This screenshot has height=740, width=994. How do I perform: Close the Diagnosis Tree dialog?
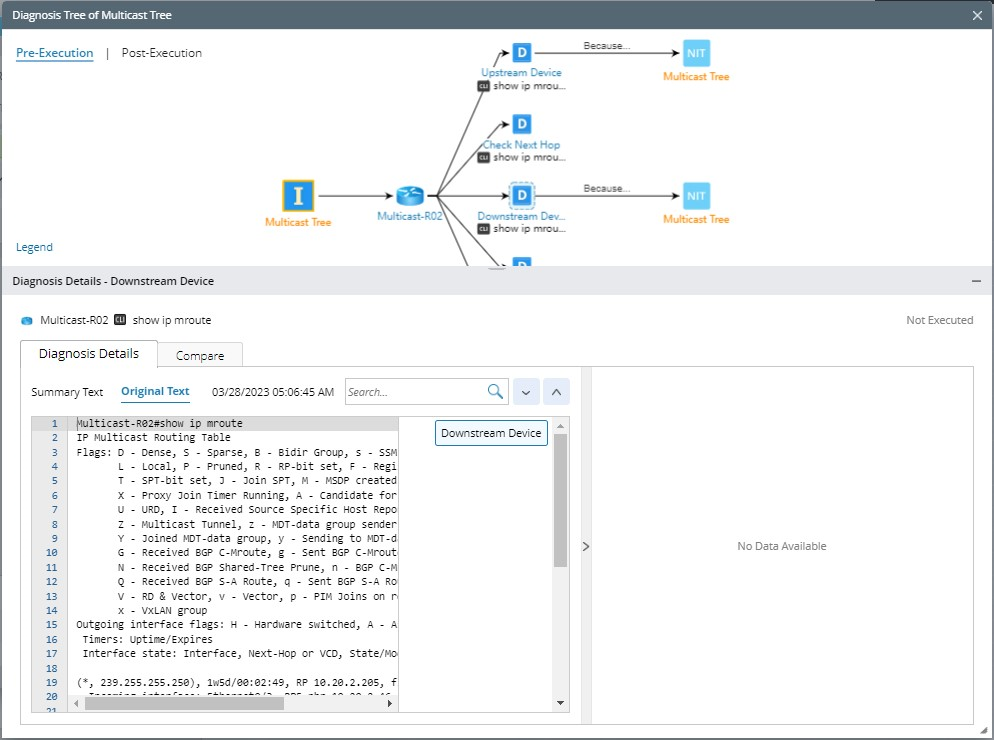click(977, 16)
